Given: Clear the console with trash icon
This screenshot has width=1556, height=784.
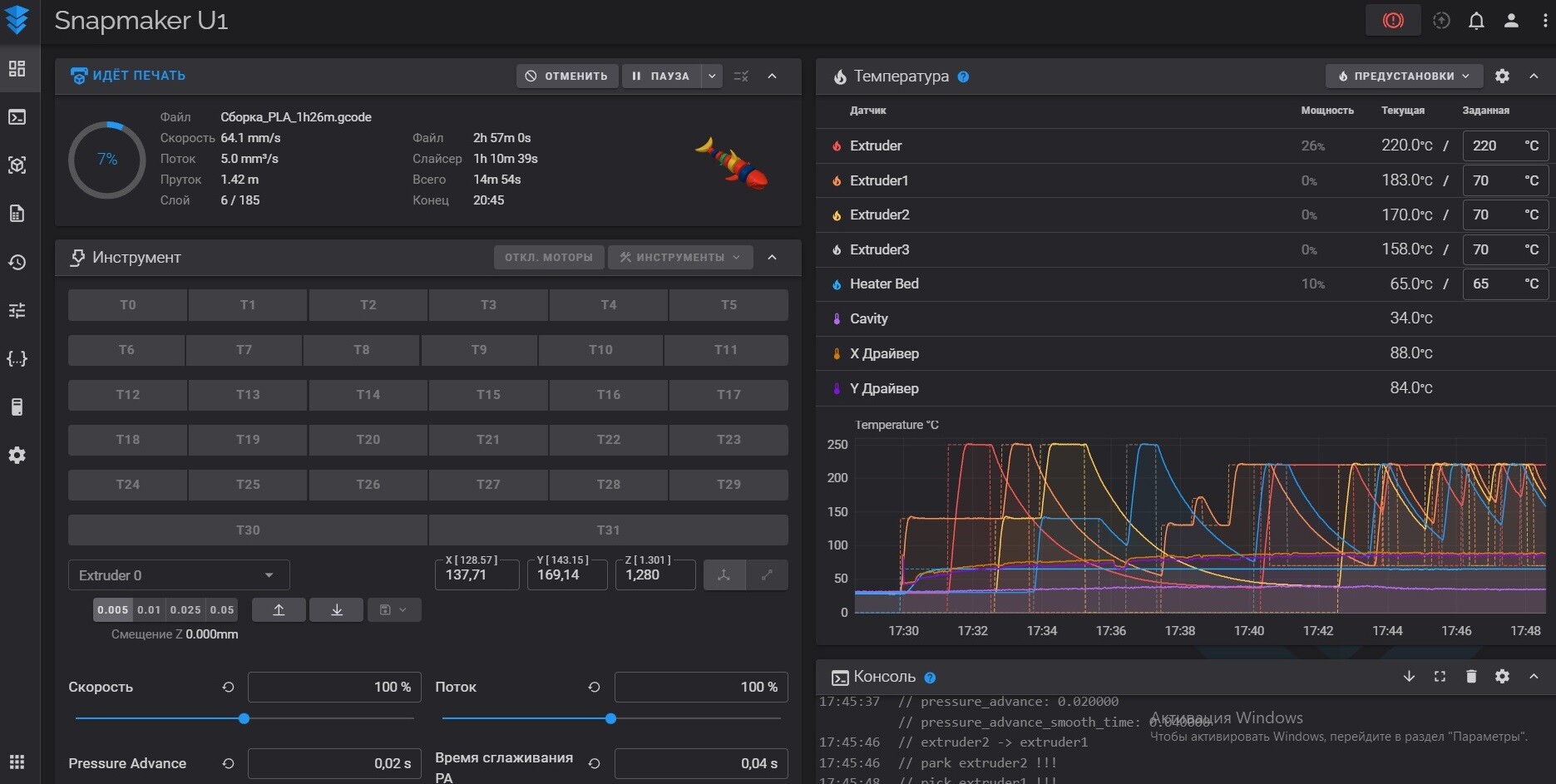Looking at the screenshot, I should (x=1470, y=677).
